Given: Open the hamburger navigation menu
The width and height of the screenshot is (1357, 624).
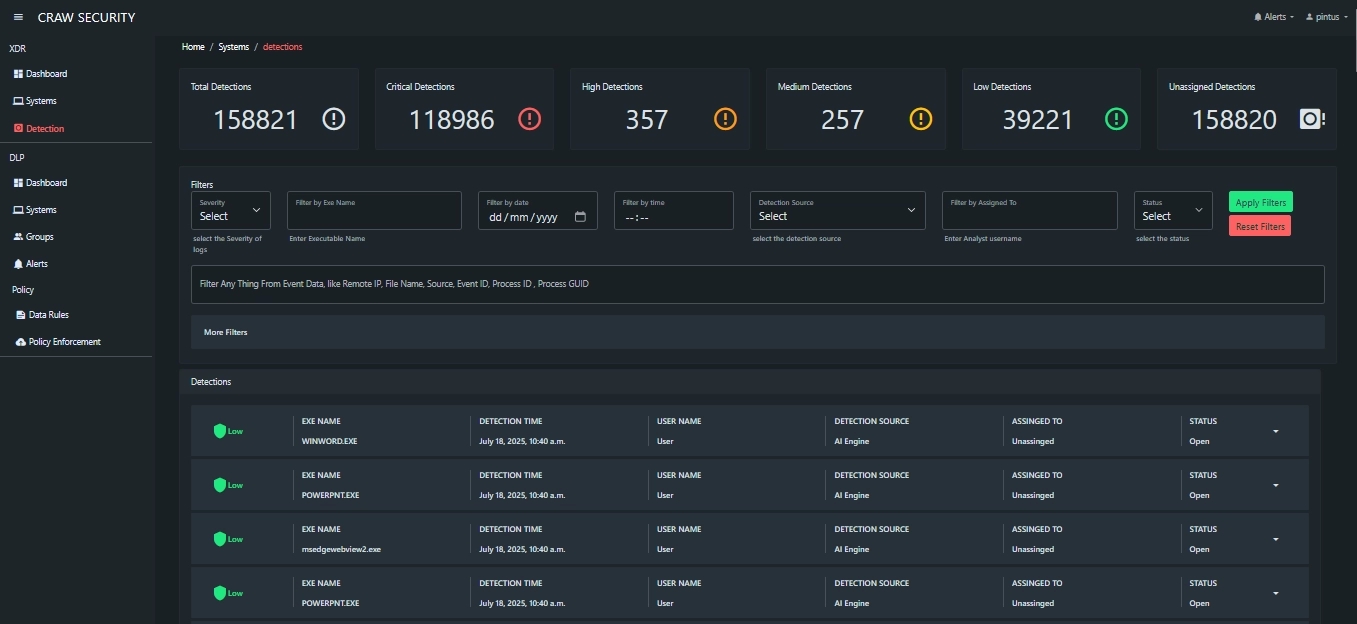Looking at the screenshot, I should (17, 17).
